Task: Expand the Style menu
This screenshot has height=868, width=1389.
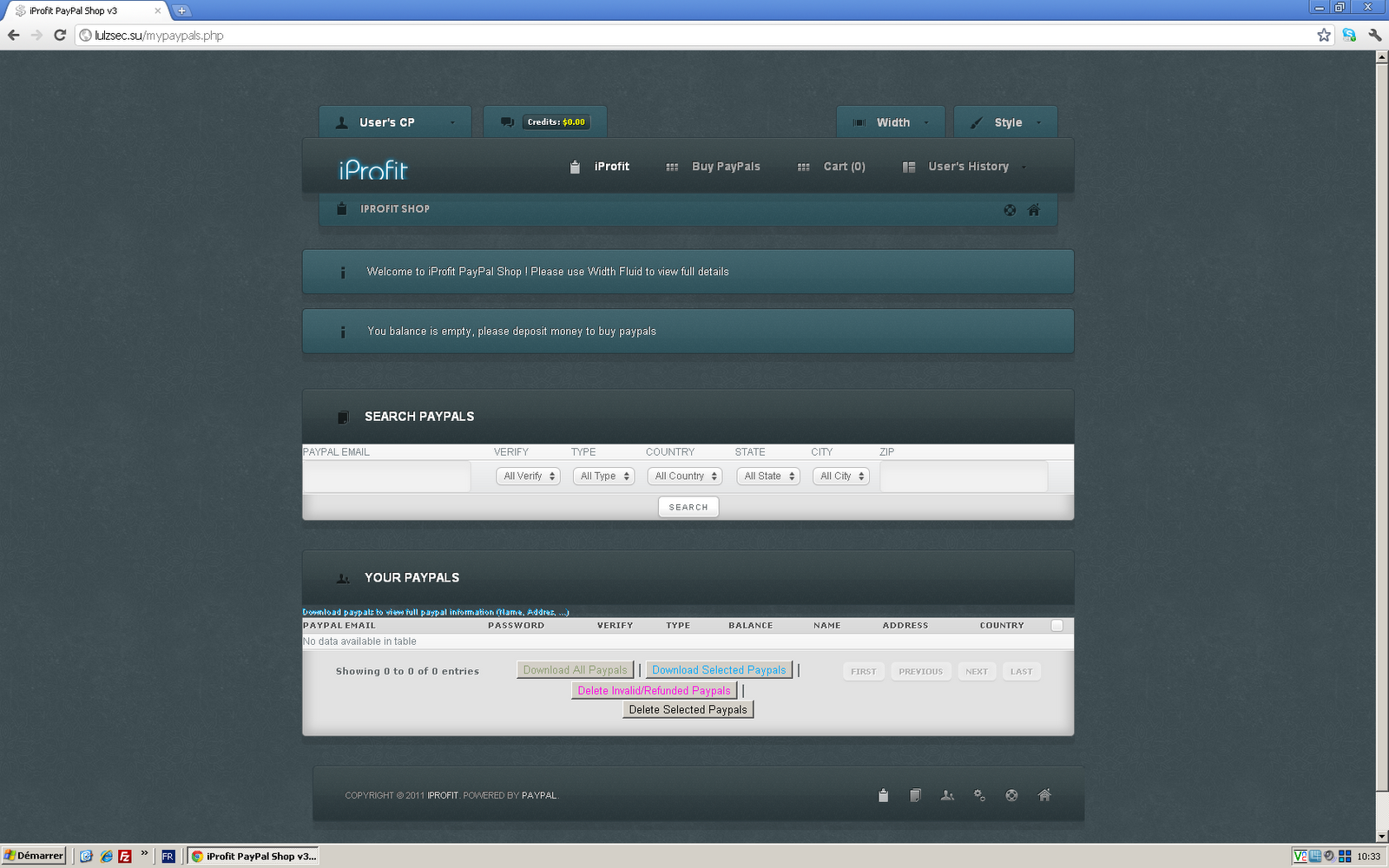Action: [1005, 122]
